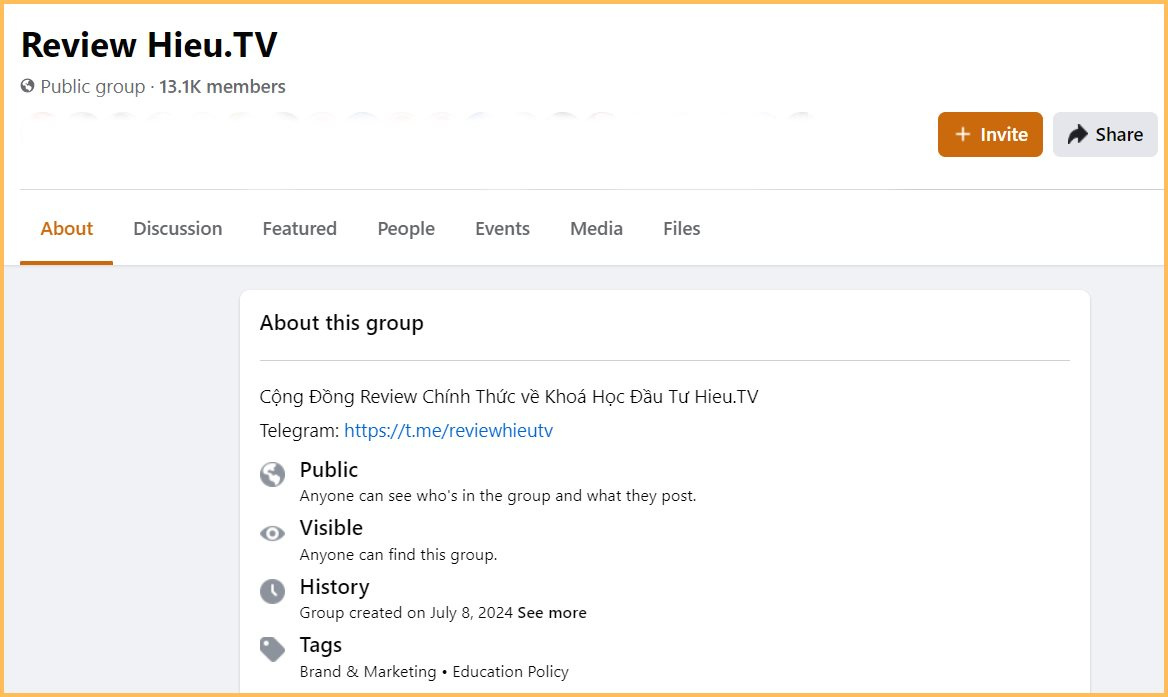This screenshot has width=1168, height=697.
Task: Click the Public globe icon in About section
Action: (272, 474)
